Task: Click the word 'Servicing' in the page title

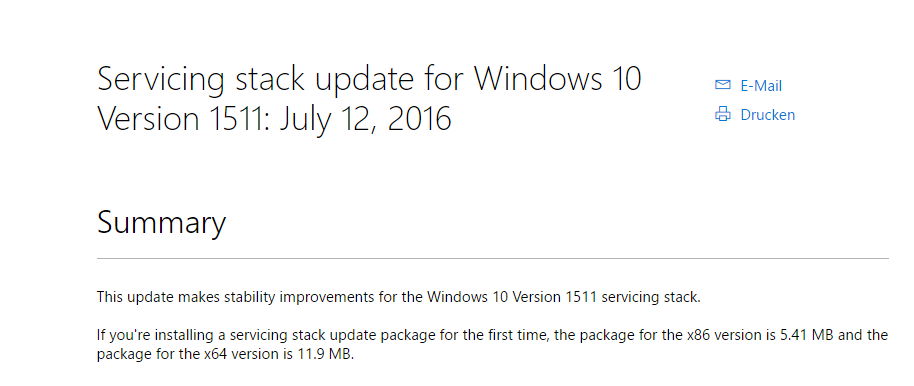Action: [x=160, y=80]
